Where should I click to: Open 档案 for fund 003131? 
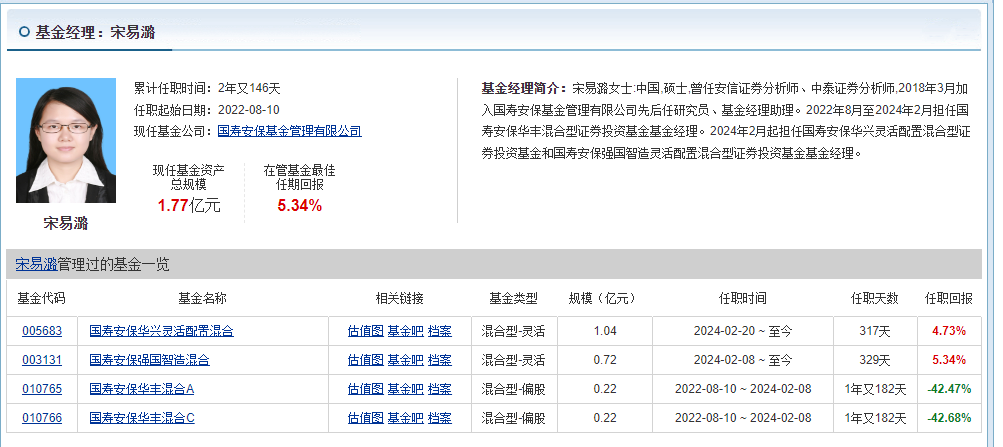[439, 360]
